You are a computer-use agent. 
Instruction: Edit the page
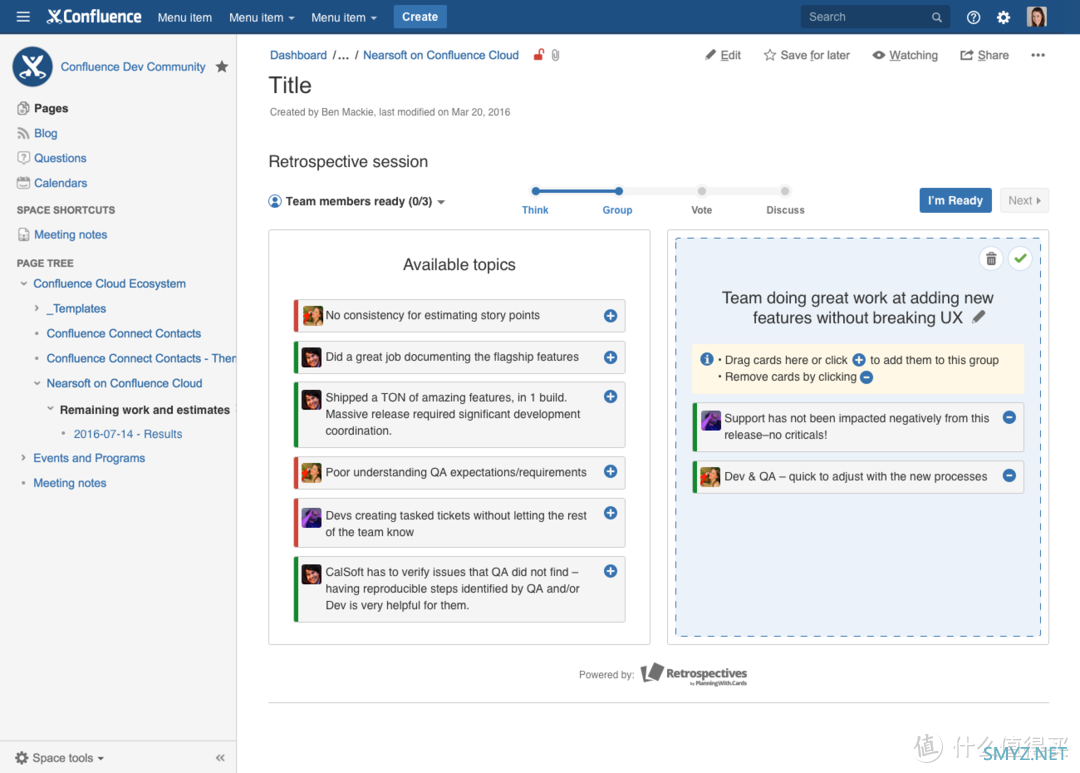coord(723,55)
